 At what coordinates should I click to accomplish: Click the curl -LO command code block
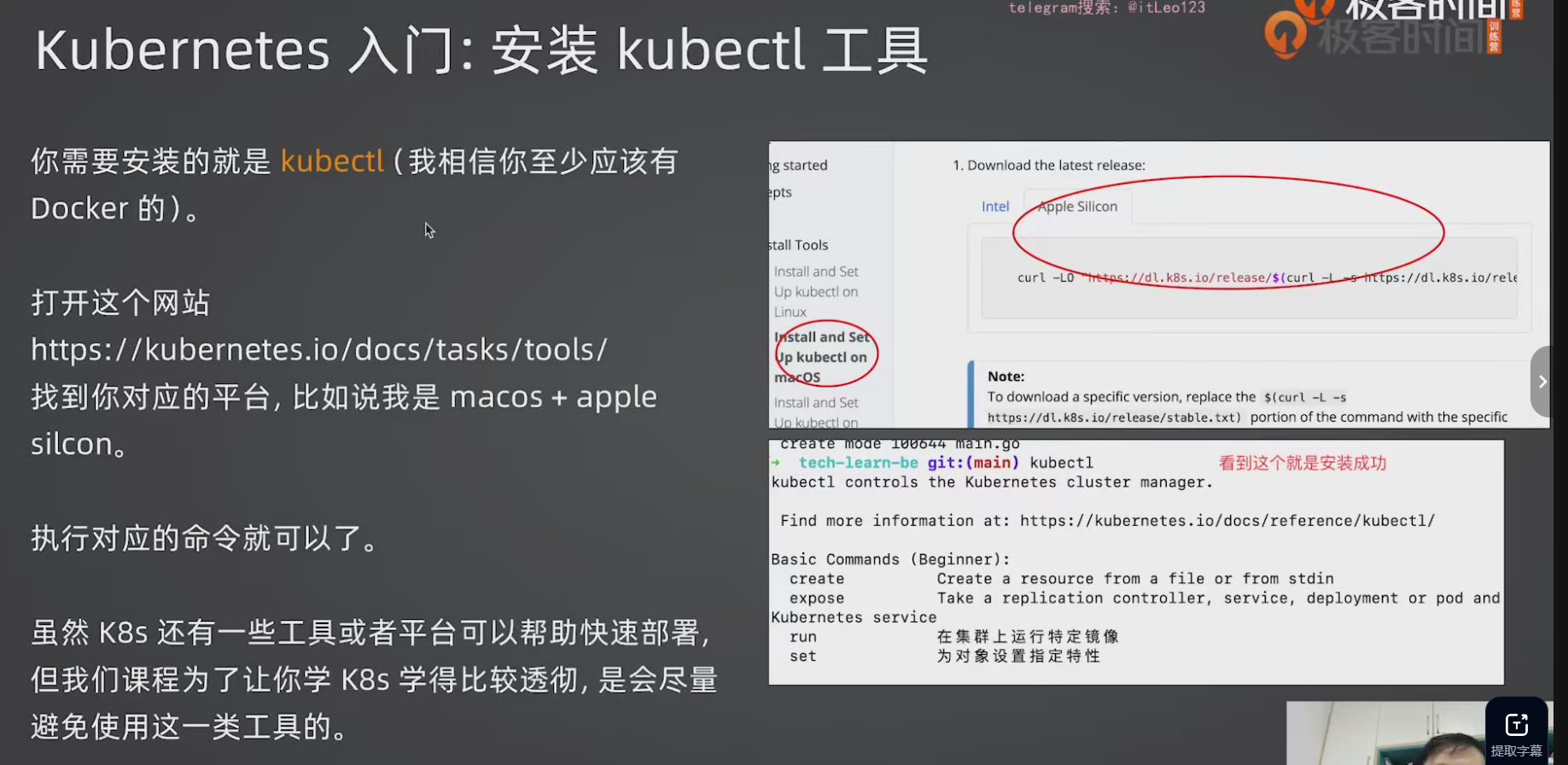click(x=1250, y=278)
